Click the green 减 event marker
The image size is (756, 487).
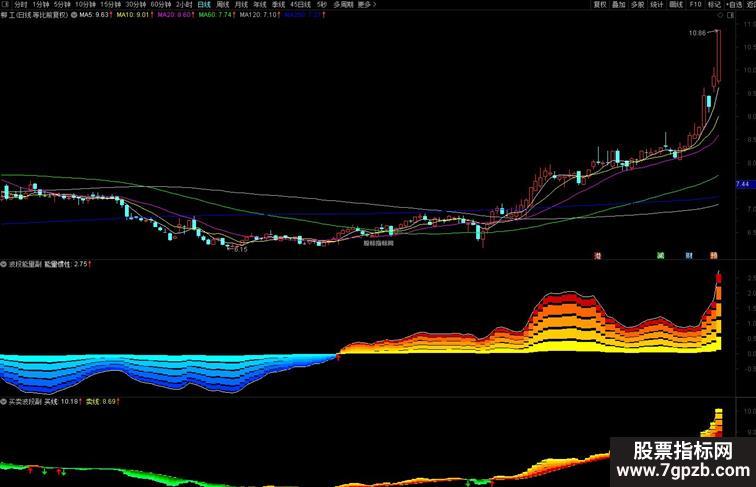tap(661, 256)
